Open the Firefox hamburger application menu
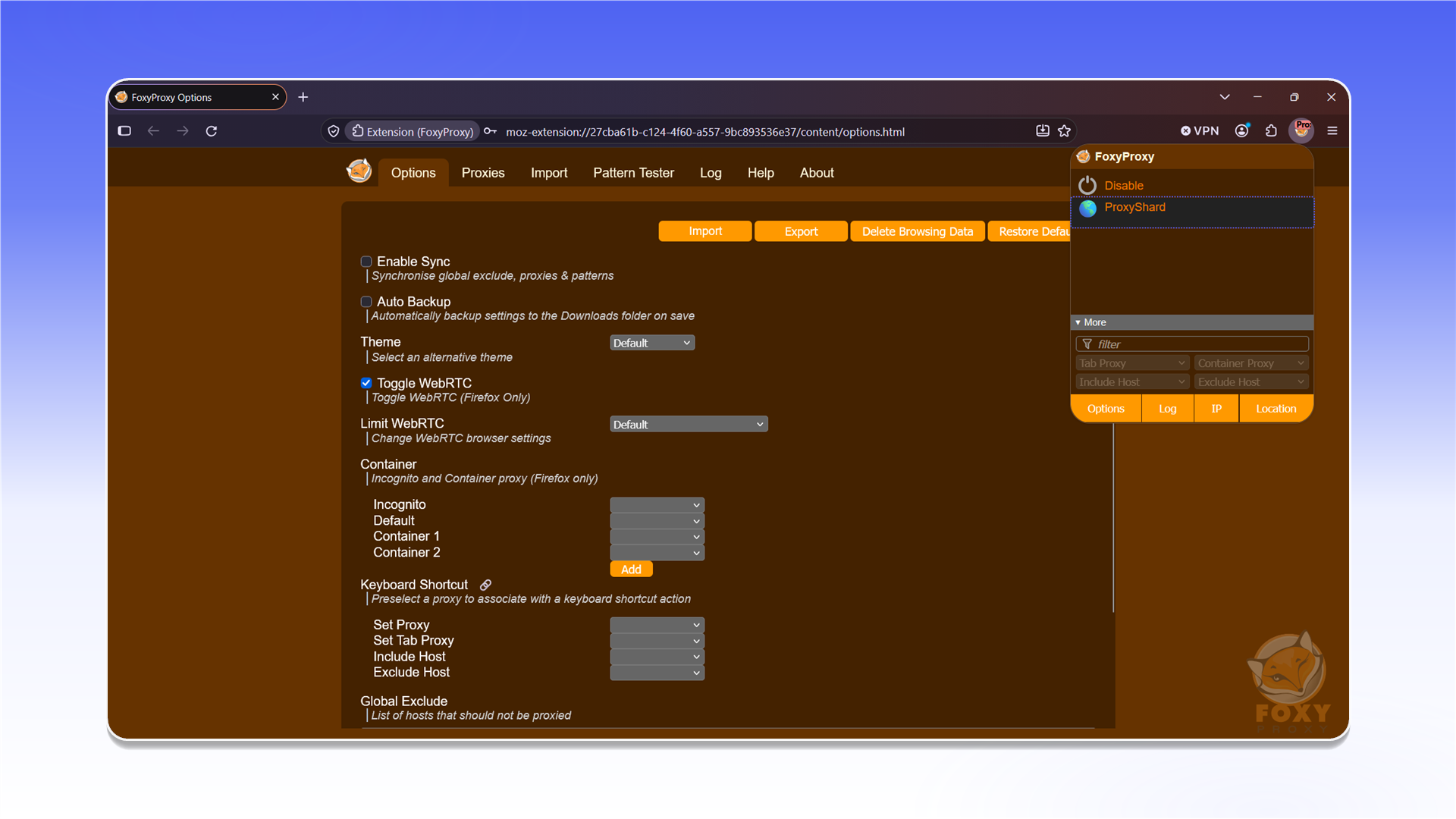The height and width of the screenshot is (819, 1456). (1332, 131)
